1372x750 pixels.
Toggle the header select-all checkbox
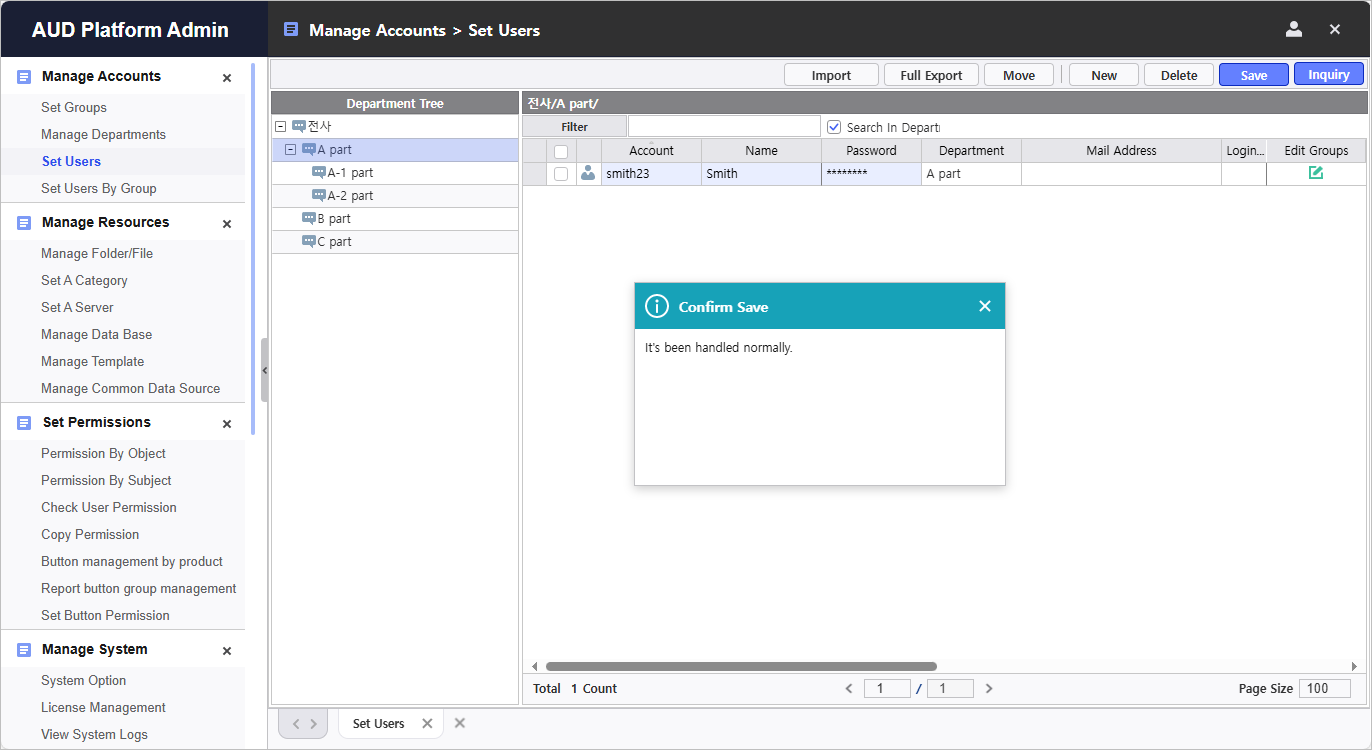coord(561,151)
